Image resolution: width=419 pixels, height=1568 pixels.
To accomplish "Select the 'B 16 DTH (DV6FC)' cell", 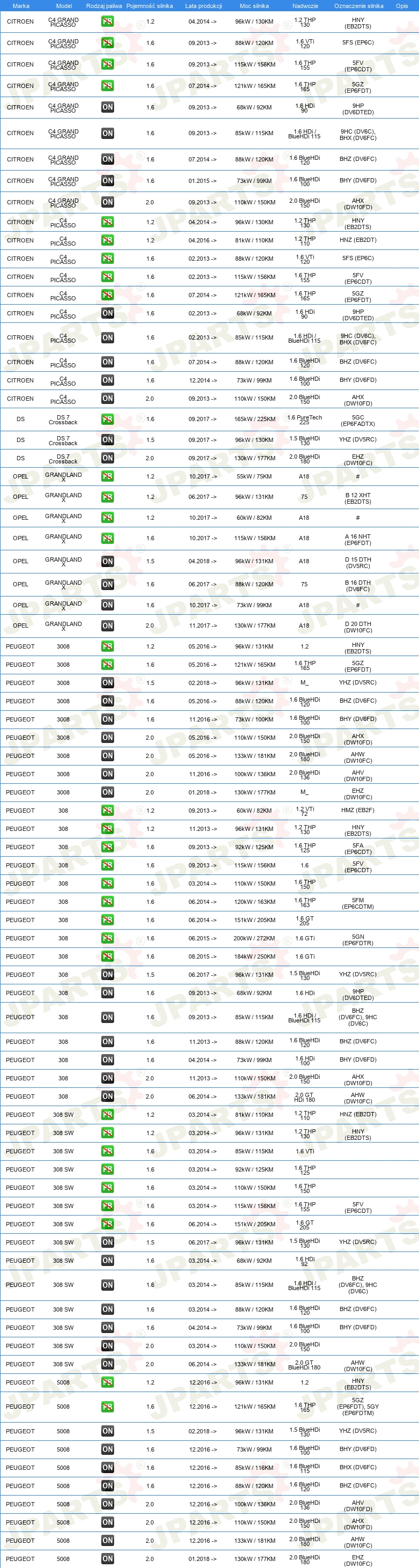I will (357, 586).
